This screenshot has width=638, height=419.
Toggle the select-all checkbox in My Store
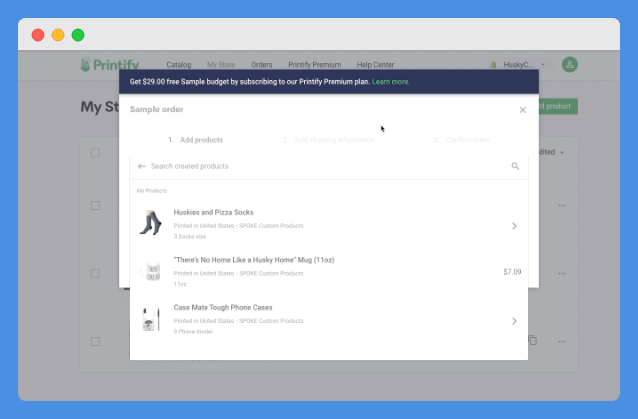[x=95, y=153]
